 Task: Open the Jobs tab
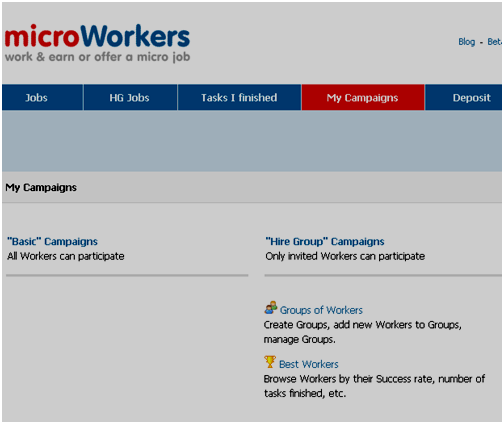(42, 97)
